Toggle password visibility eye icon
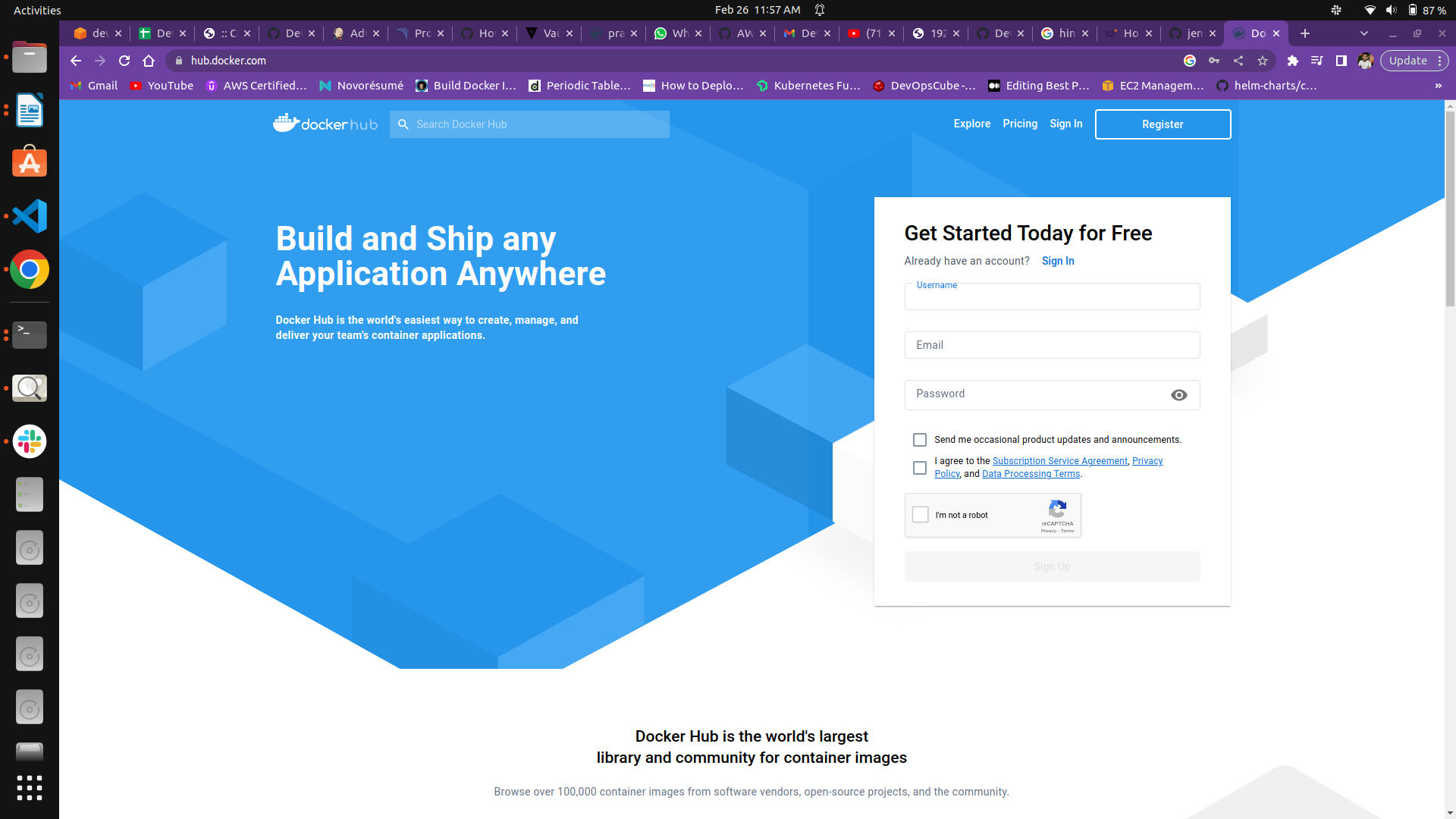Image resolution: width=1456 pixels, height=819 pixels. coord(1179,395)
